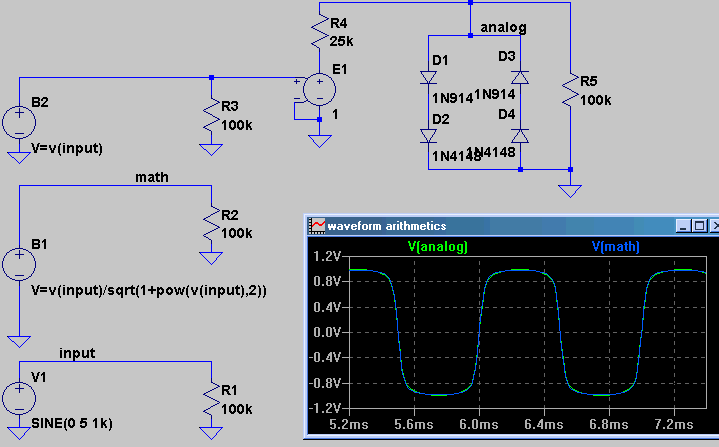Select the D1 diode symbol

click(x=428, y=77)
